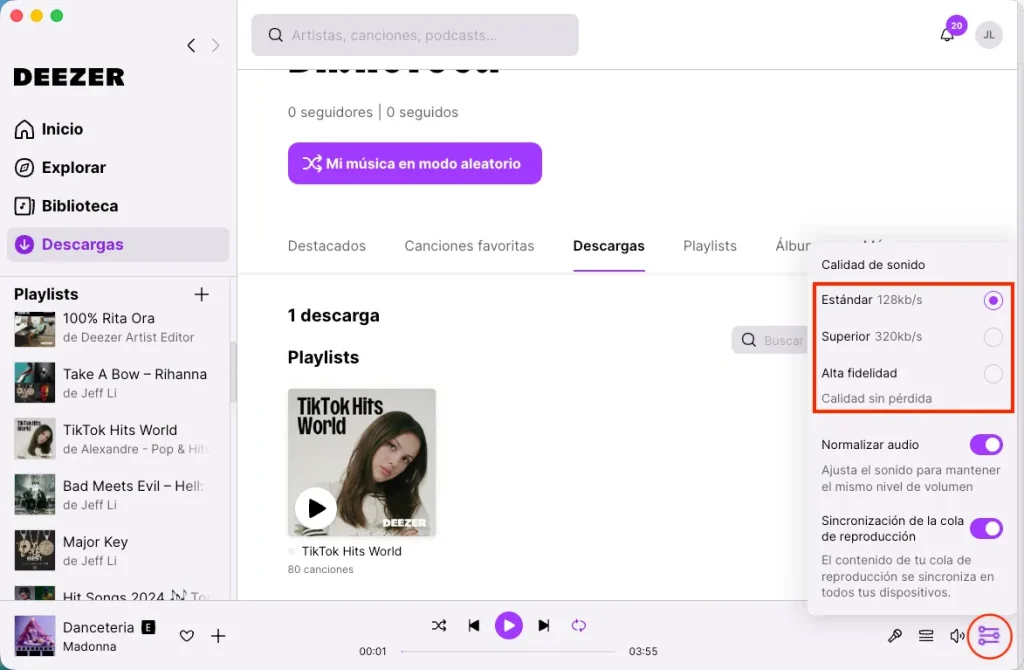Image resolution: width=1024 pixels, height=670 pixels.
Task: Open the Danceteria track title
Action: click(99, 628)
